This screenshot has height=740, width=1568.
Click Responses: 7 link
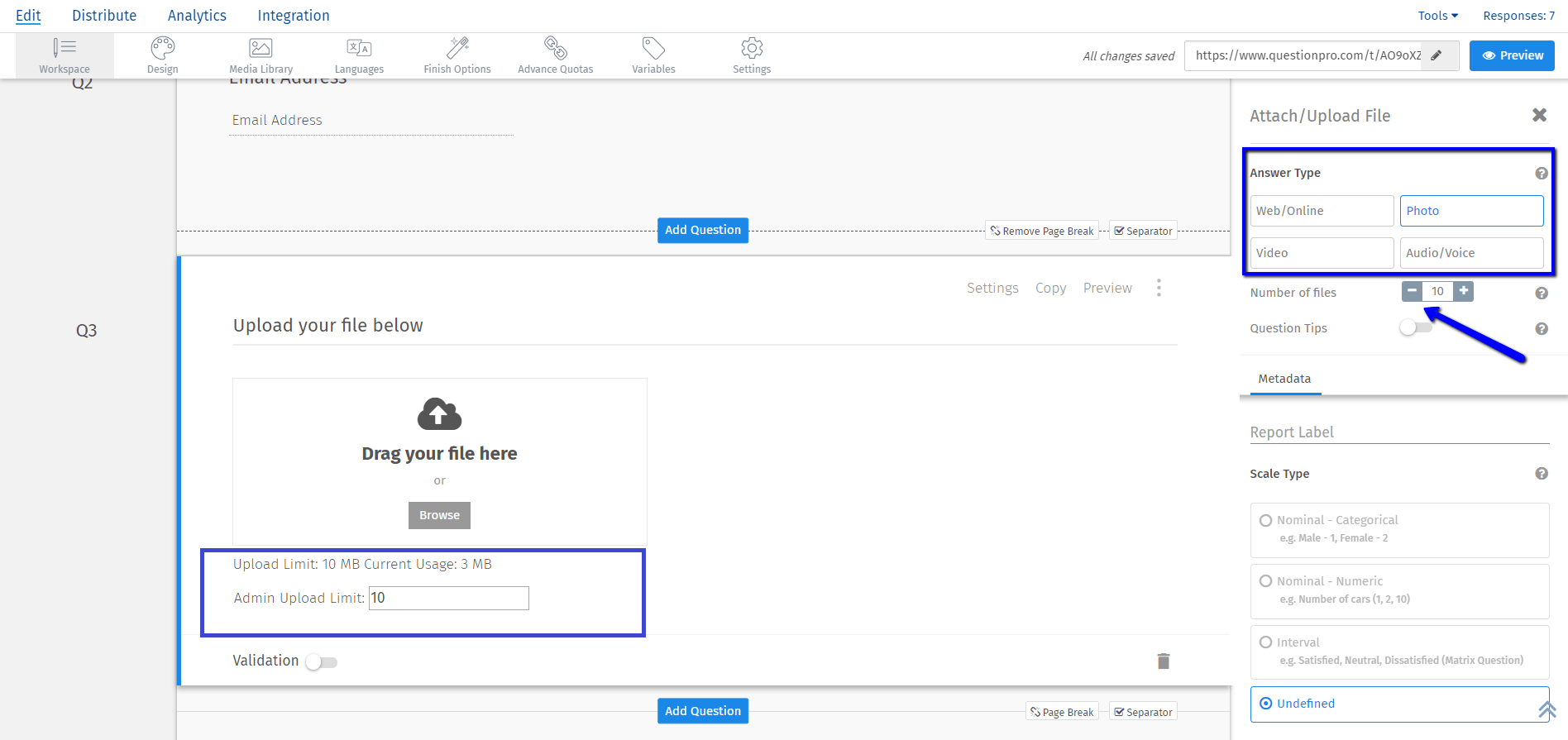1518,16
